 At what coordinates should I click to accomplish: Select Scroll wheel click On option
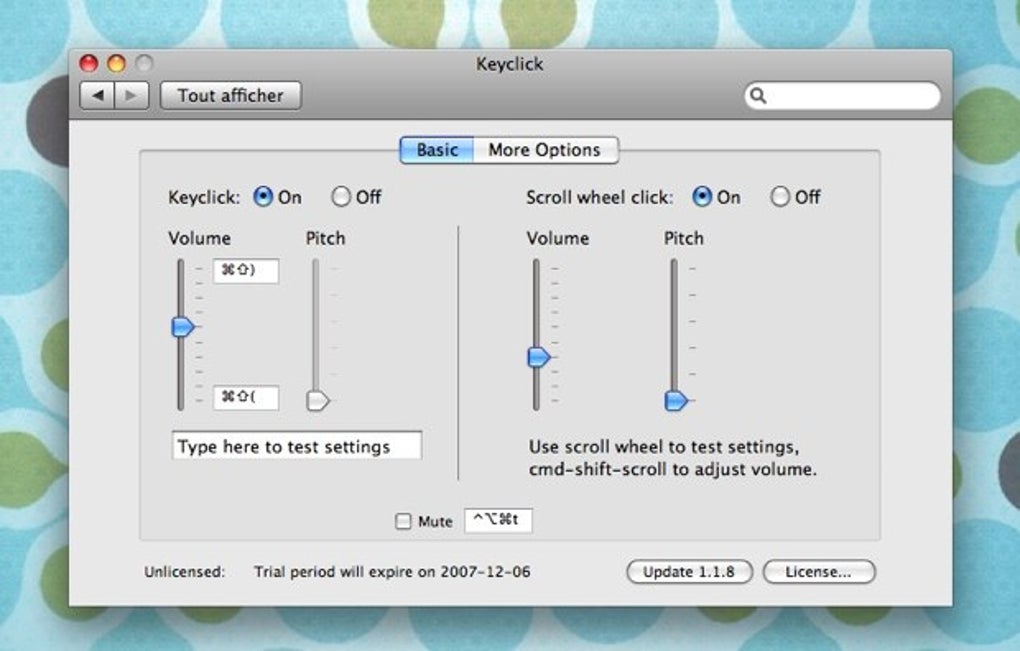point(702,196)
